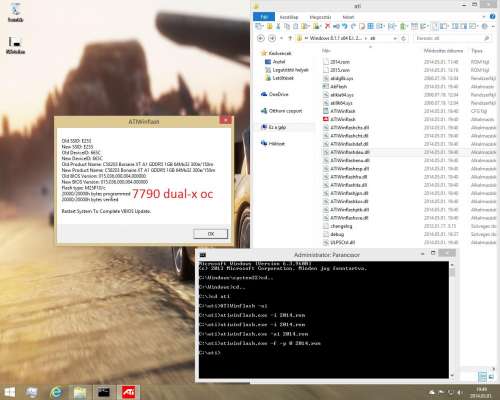Click the blue Undo arrow in Explorer toolbar
The width and height of the screenshot is (500, 400).
[345, 26]
